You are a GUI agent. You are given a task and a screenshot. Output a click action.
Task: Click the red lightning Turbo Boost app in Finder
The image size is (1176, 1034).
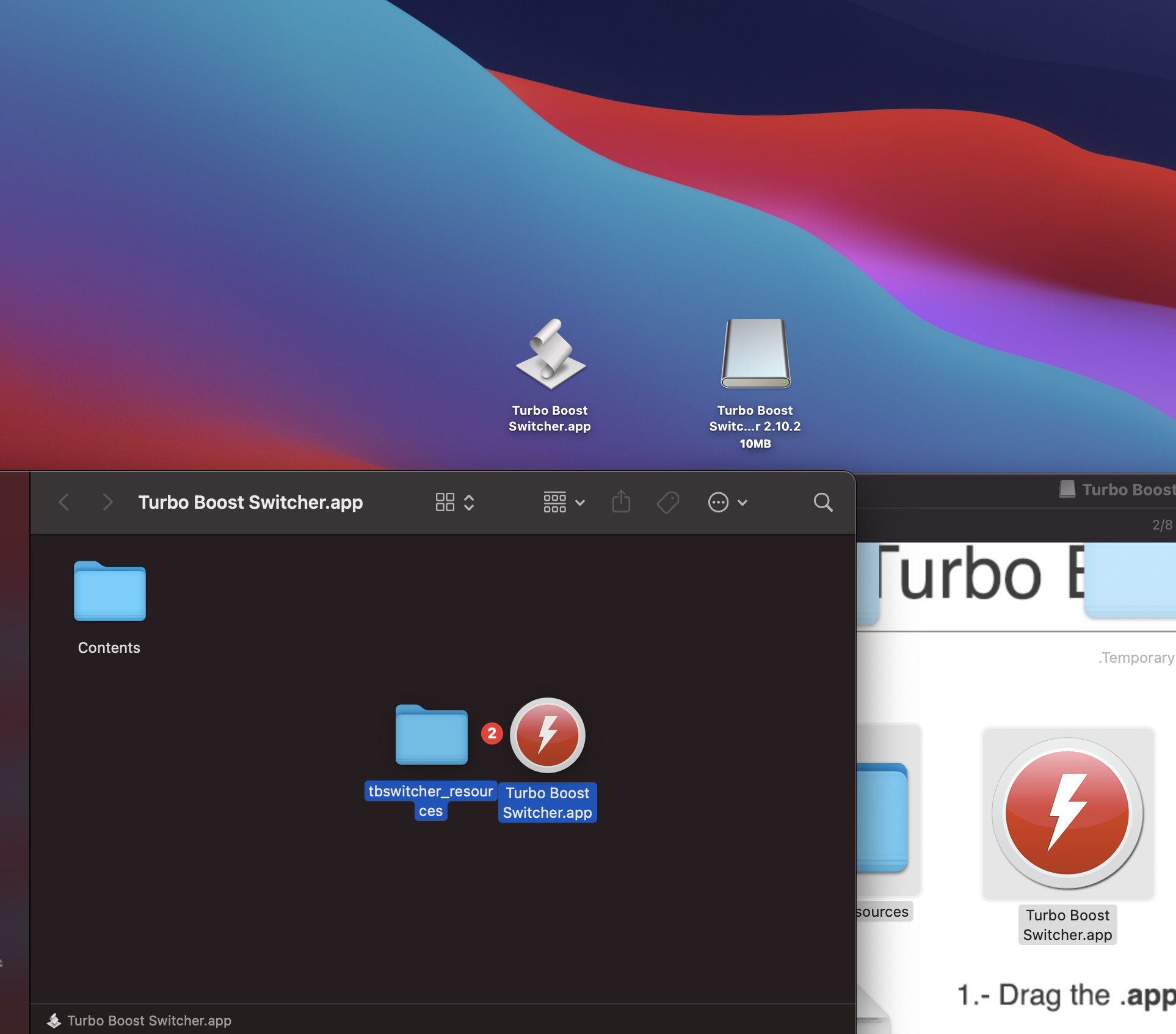pos(548,735)
